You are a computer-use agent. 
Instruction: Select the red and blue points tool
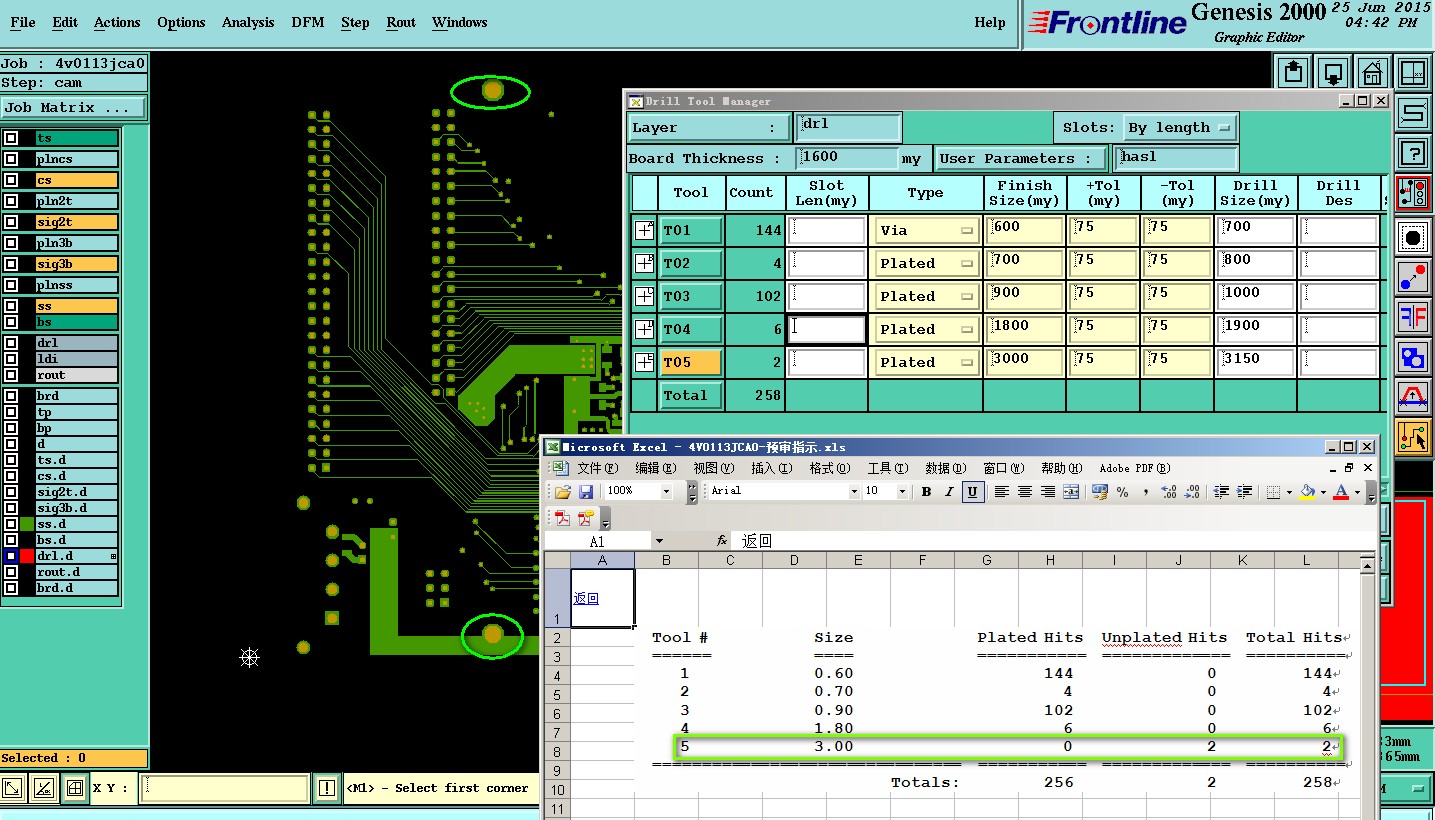click(x=1412, y=277)
